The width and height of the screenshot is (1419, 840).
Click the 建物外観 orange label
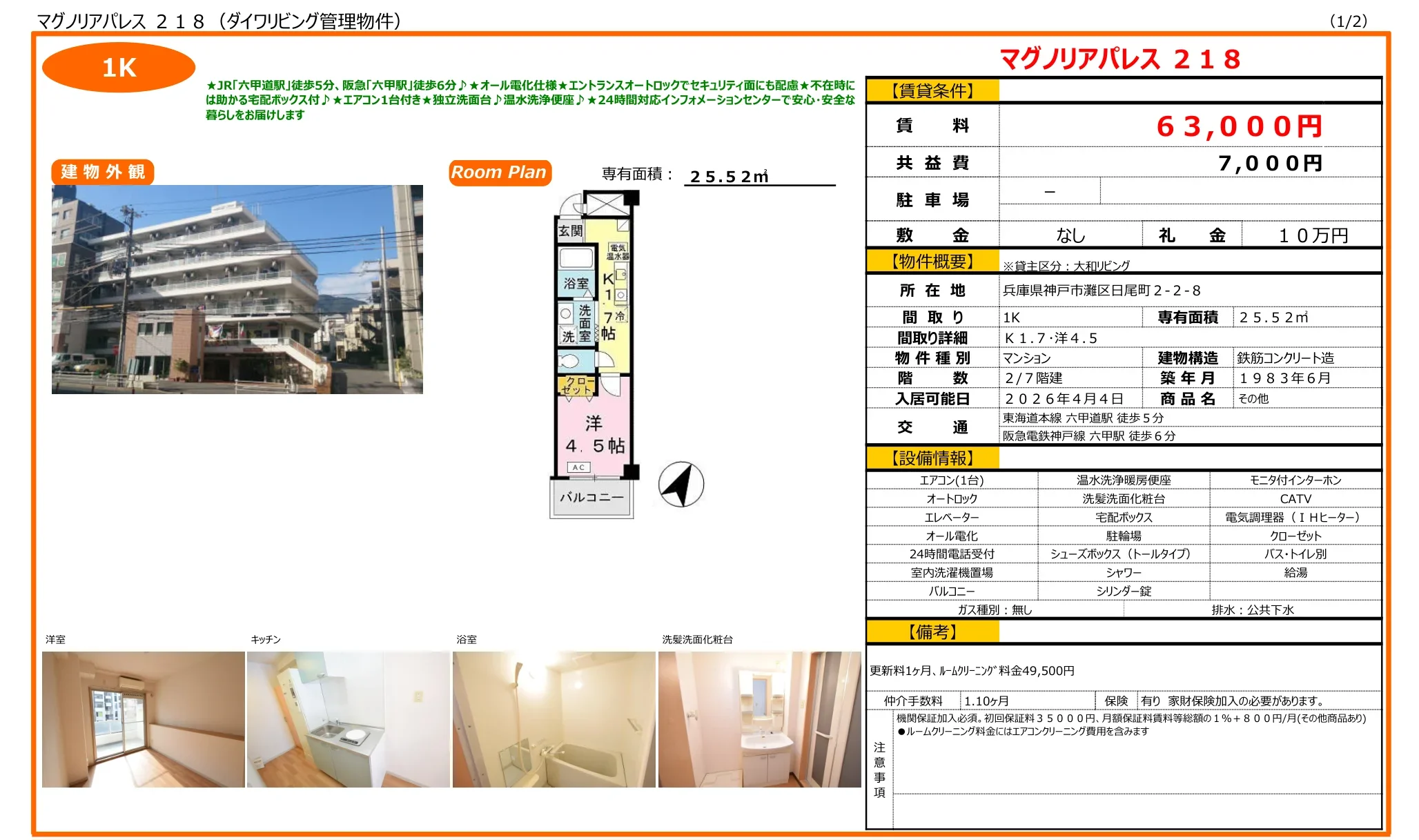click(103, 172)
